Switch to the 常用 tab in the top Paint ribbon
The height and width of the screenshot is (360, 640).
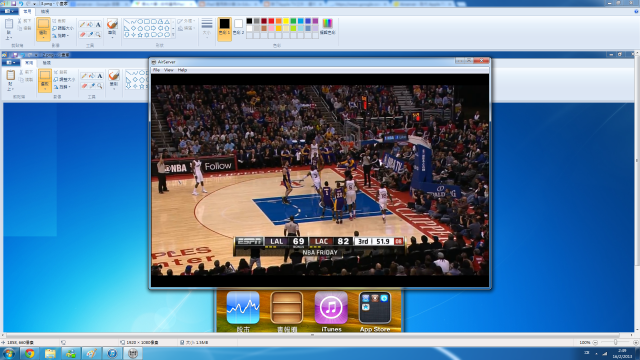point(27,11)
